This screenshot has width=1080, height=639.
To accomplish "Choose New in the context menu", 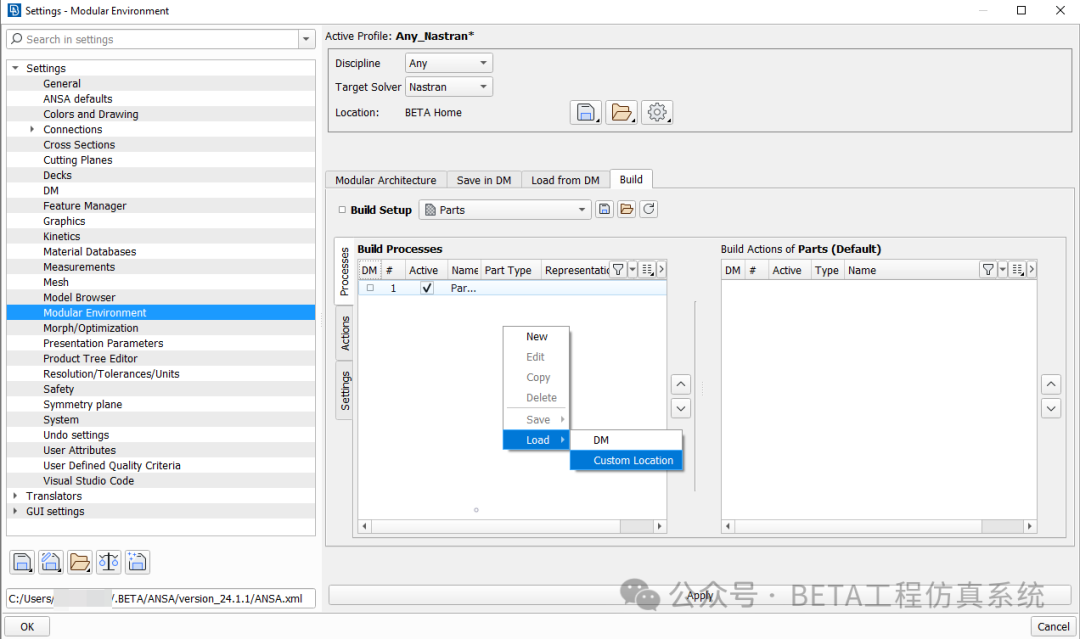I will [537, 337].
